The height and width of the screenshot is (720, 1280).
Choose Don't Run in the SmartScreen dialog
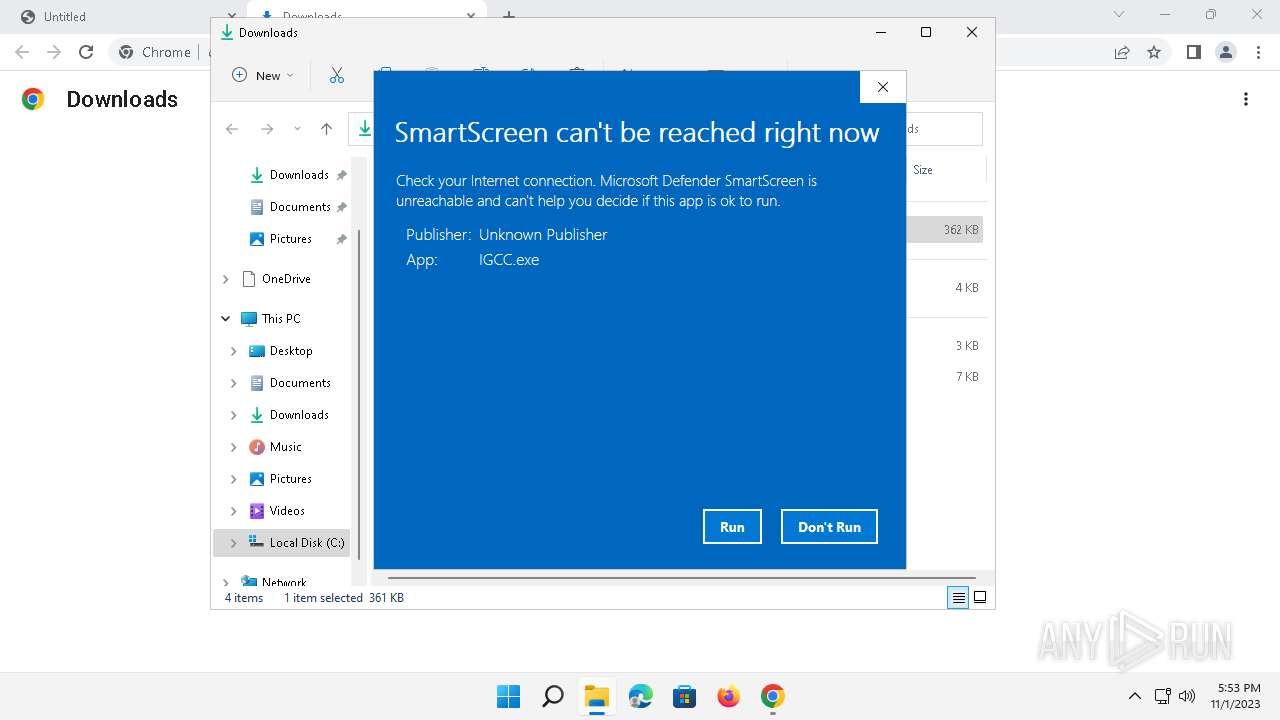coord(829,527)
